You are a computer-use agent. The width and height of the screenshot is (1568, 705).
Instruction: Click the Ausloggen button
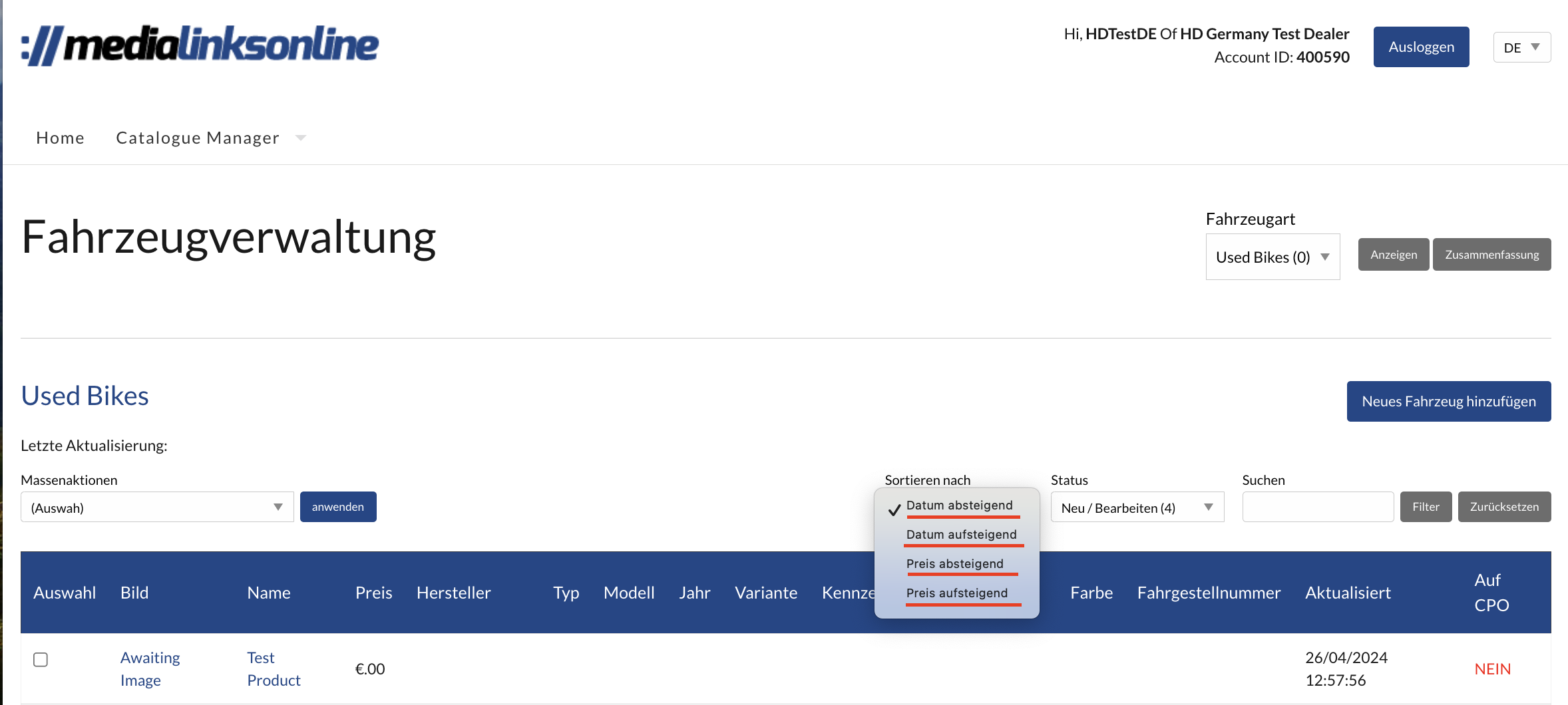pyautogui.click(x=1421, y=47)
